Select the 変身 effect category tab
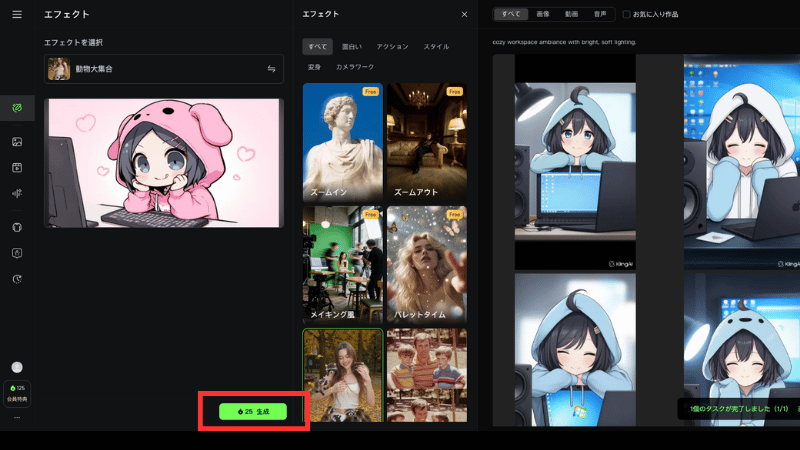The height and width of the screenshot is (450, 800). [x=314, y=67]
